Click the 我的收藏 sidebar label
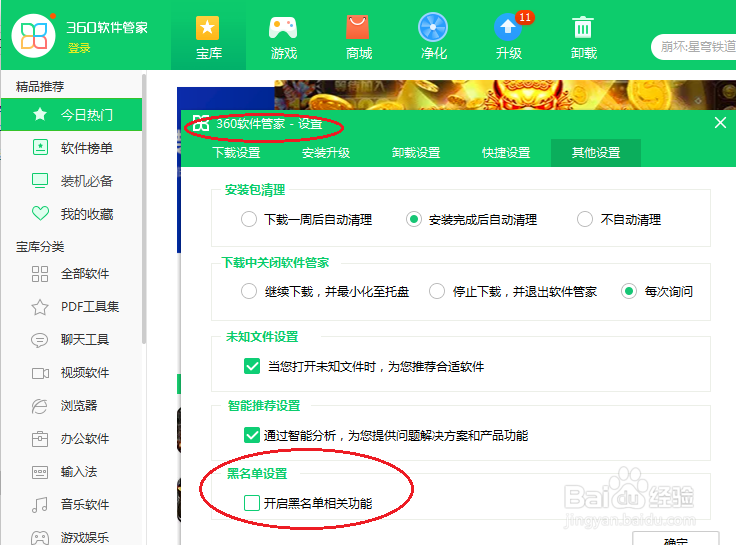Screen dimensions: 736x545 pos(87,214)
